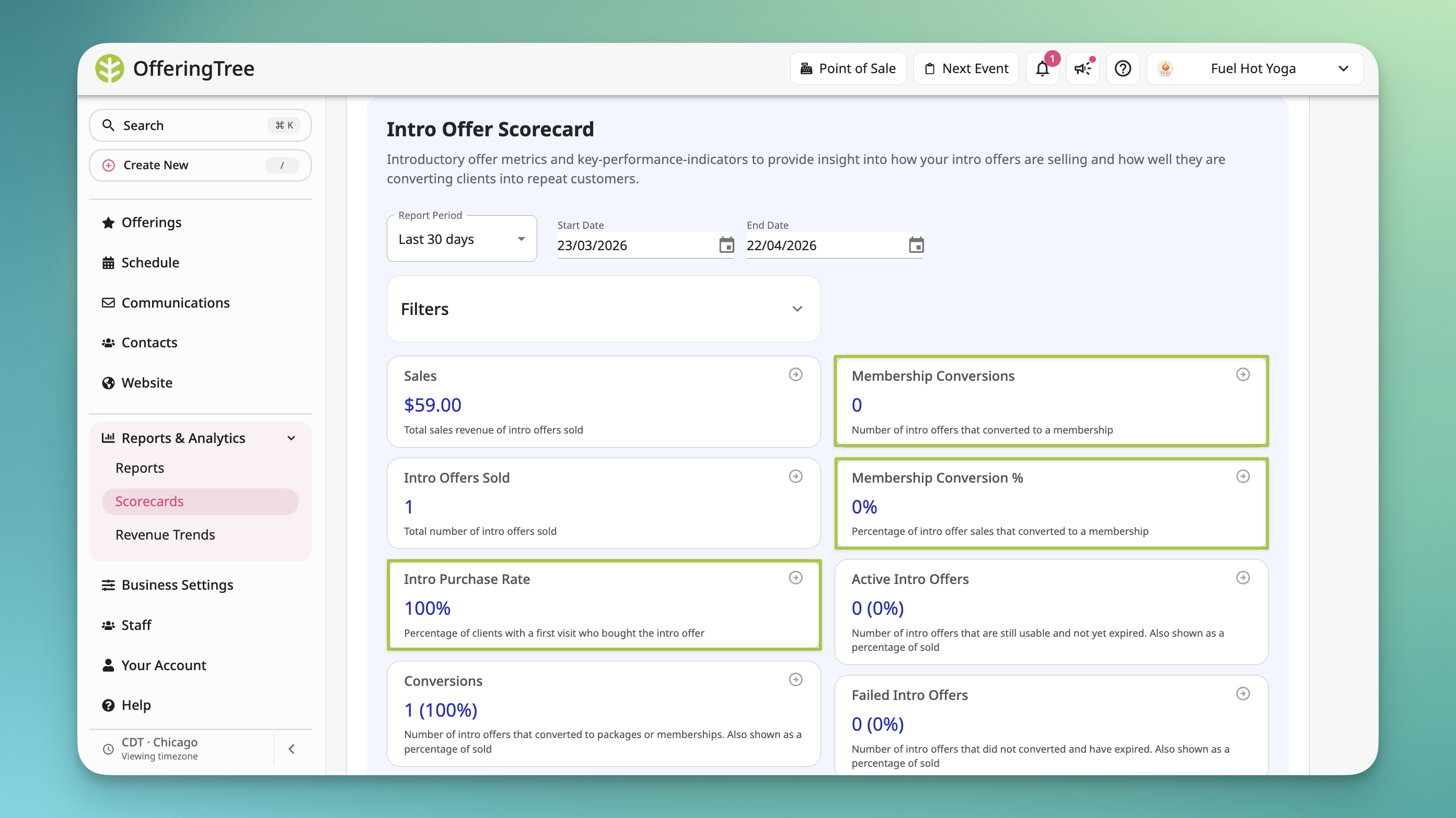Click the star icon next to Offerings

pos(108,223)
